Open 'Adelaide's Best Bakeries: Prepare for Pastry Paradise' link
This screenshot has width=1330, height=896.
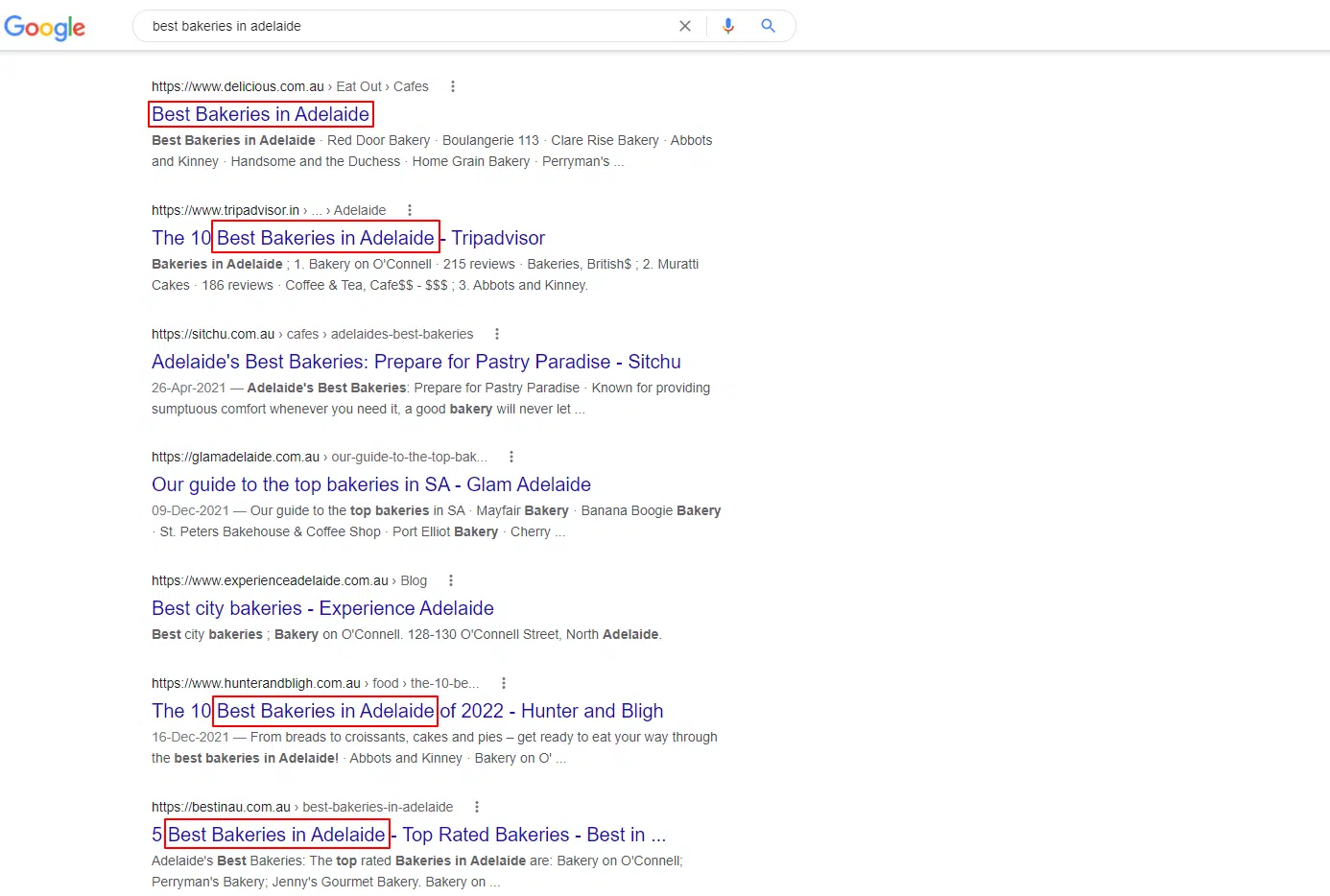[x=416, y=362]
